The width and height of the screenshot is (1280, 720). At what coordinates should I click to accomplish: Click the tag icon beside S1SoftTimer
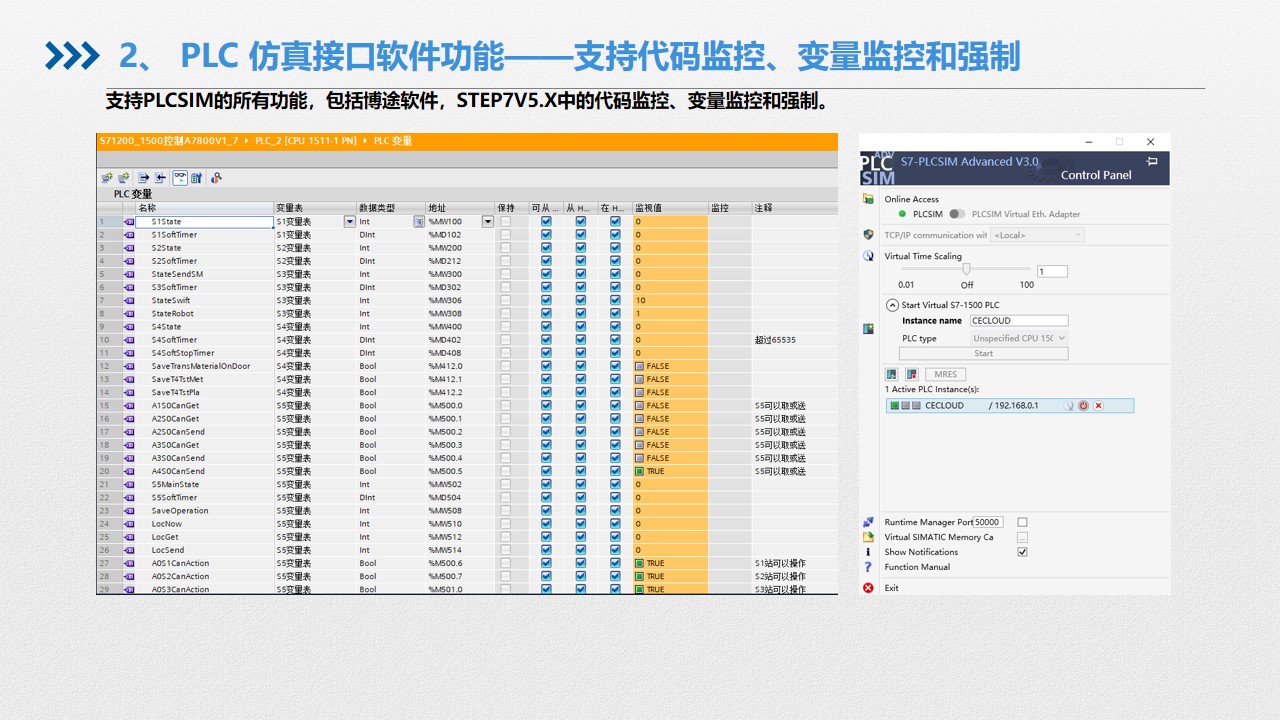click(x=129, y=235)
